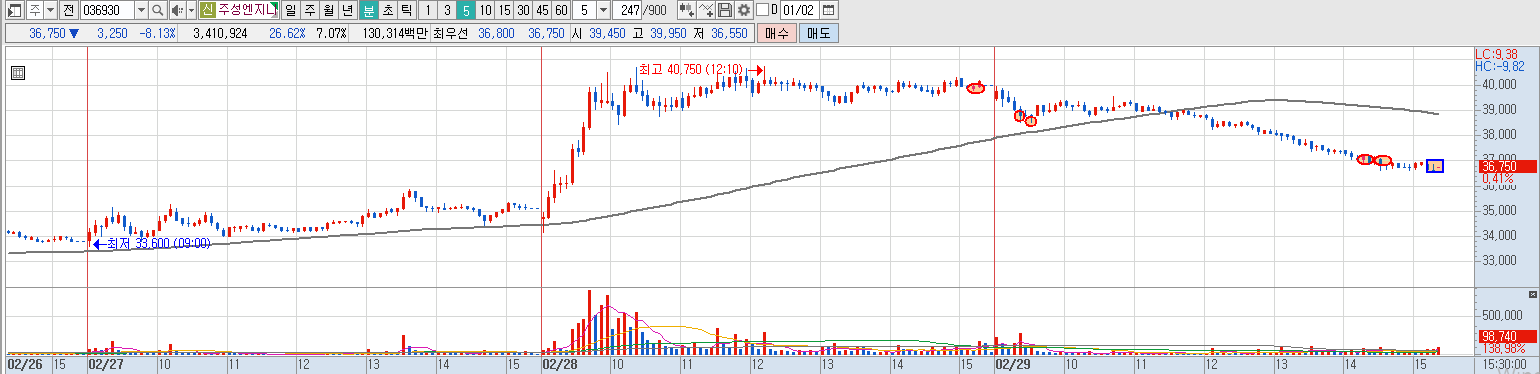Click the add candlestick chart icon
This screenshot has height=374, width=1540.
click(x=687, y=10)
